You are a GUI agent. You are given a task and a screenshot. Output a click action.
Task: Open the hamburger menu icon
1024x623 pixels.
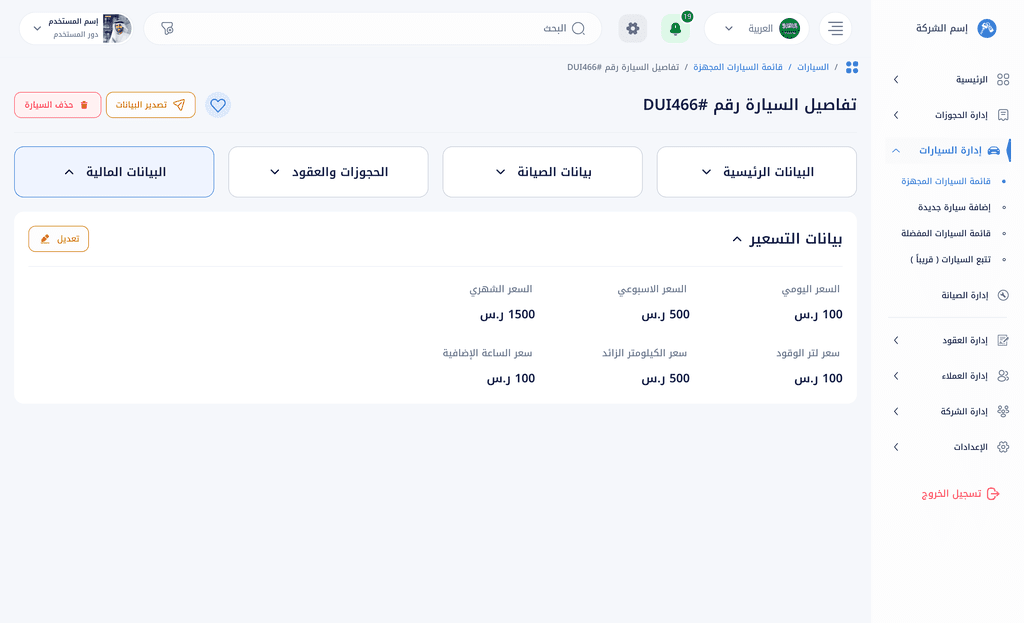point(835,29)
